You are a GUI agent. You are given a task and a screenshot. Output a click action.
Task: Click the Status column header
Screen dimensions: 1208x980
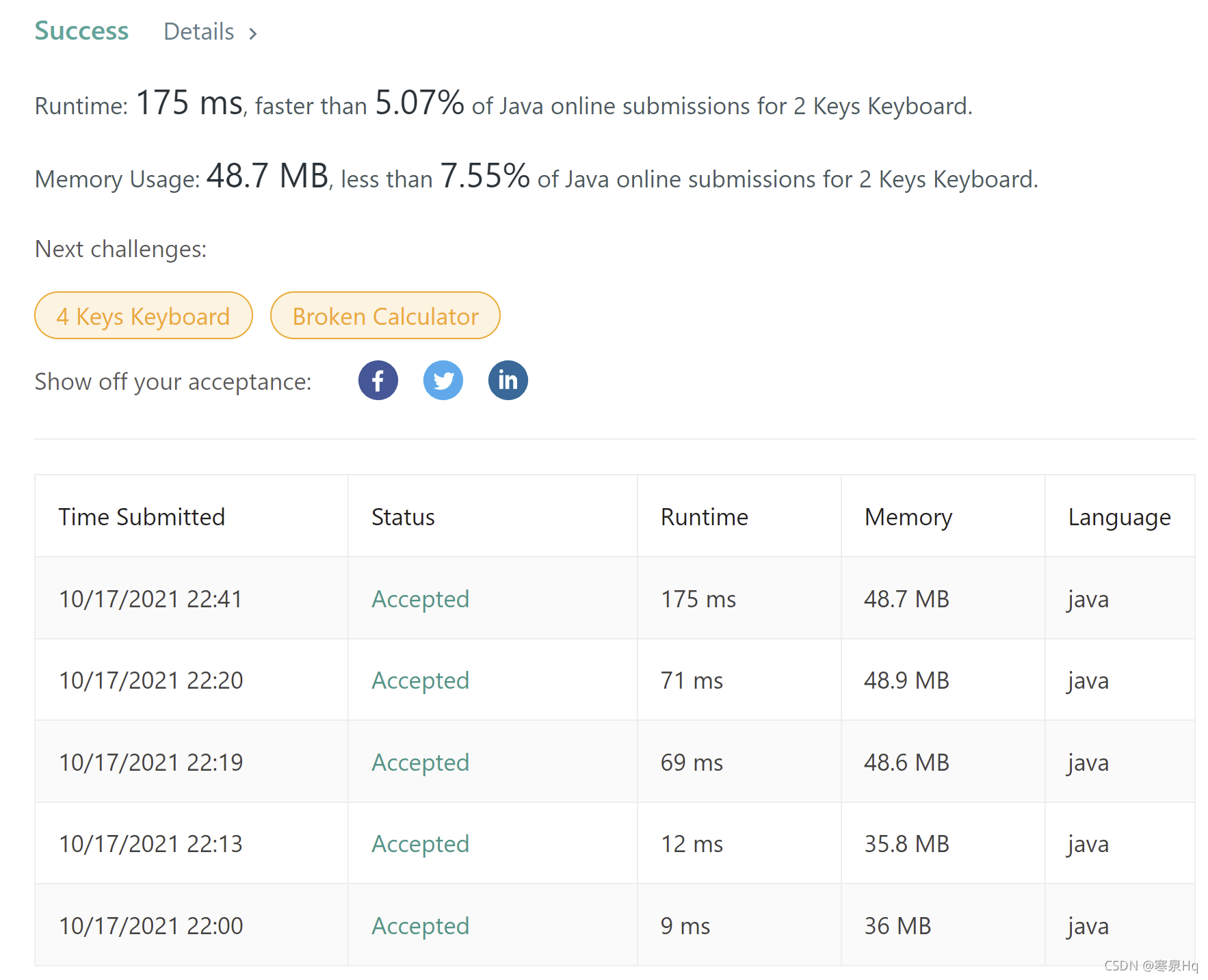coord(403,517)
